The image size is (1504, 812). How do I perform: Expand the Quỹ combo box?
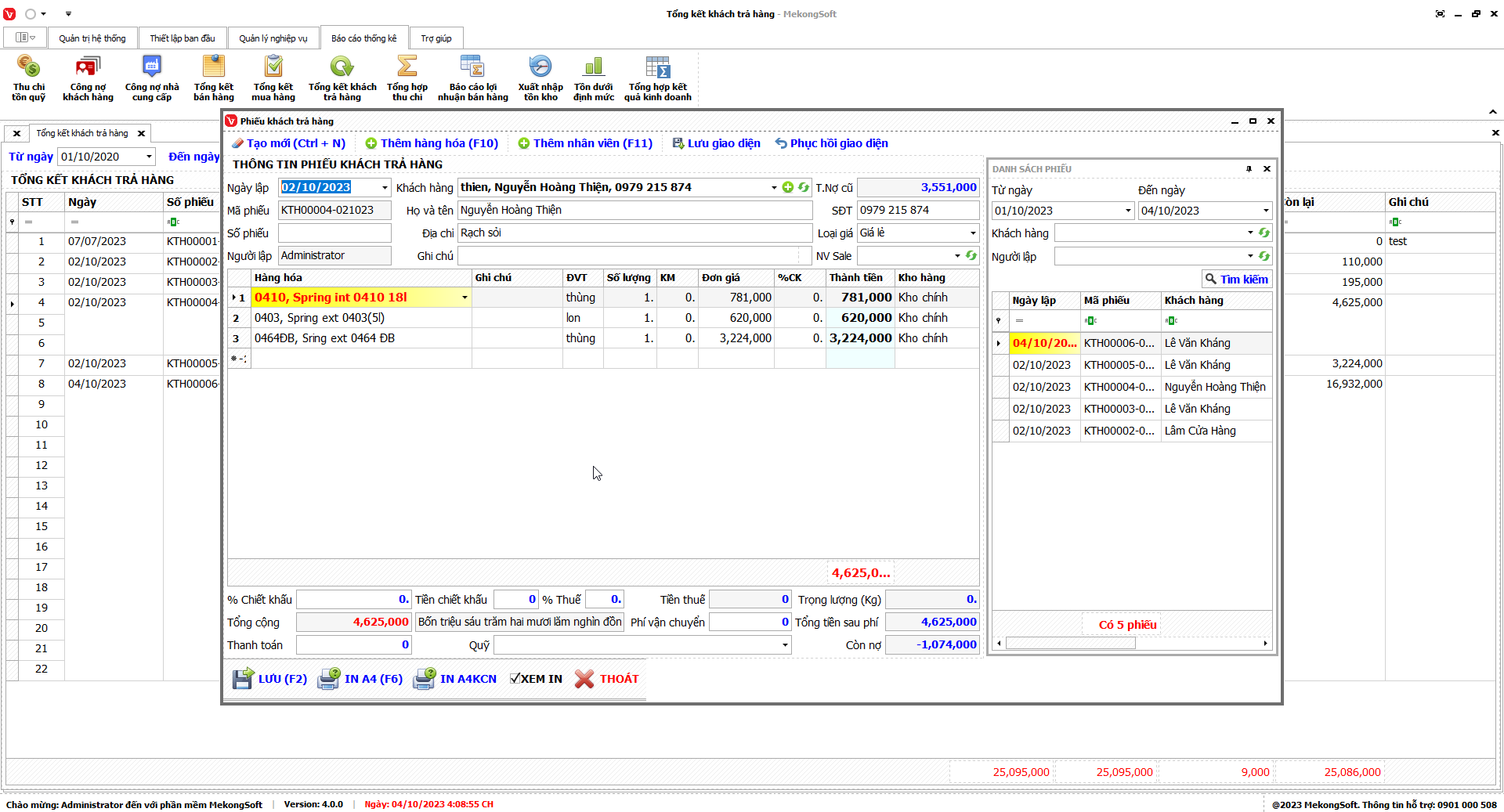[x=784, y=645]
